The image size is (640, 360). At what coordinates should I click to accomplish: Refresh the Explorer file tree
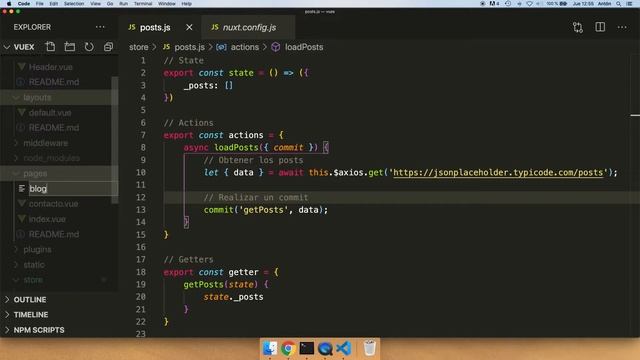click(x=89, y=47)
